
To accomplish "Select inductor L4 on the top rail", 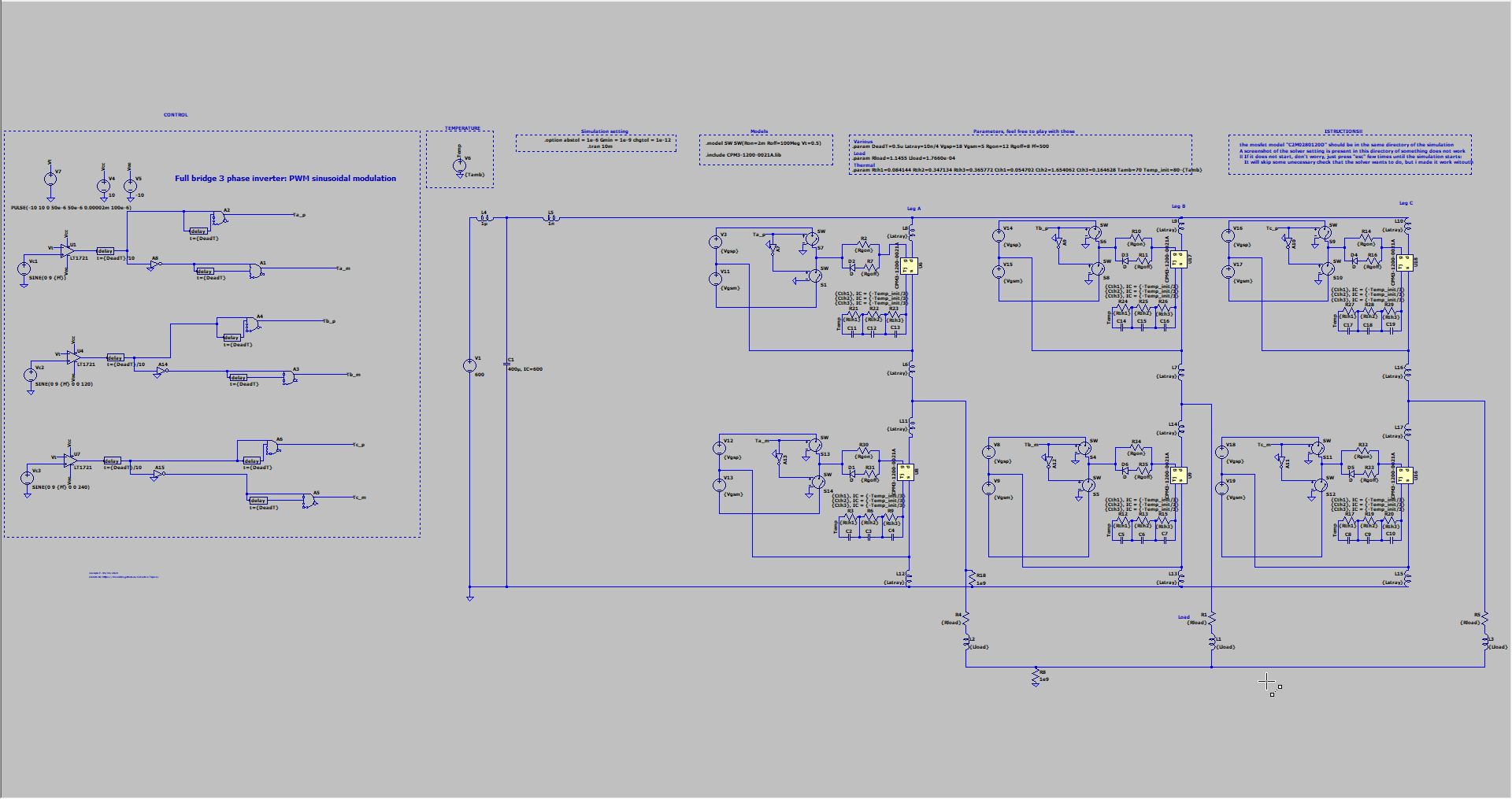I will tap(484, 219).
